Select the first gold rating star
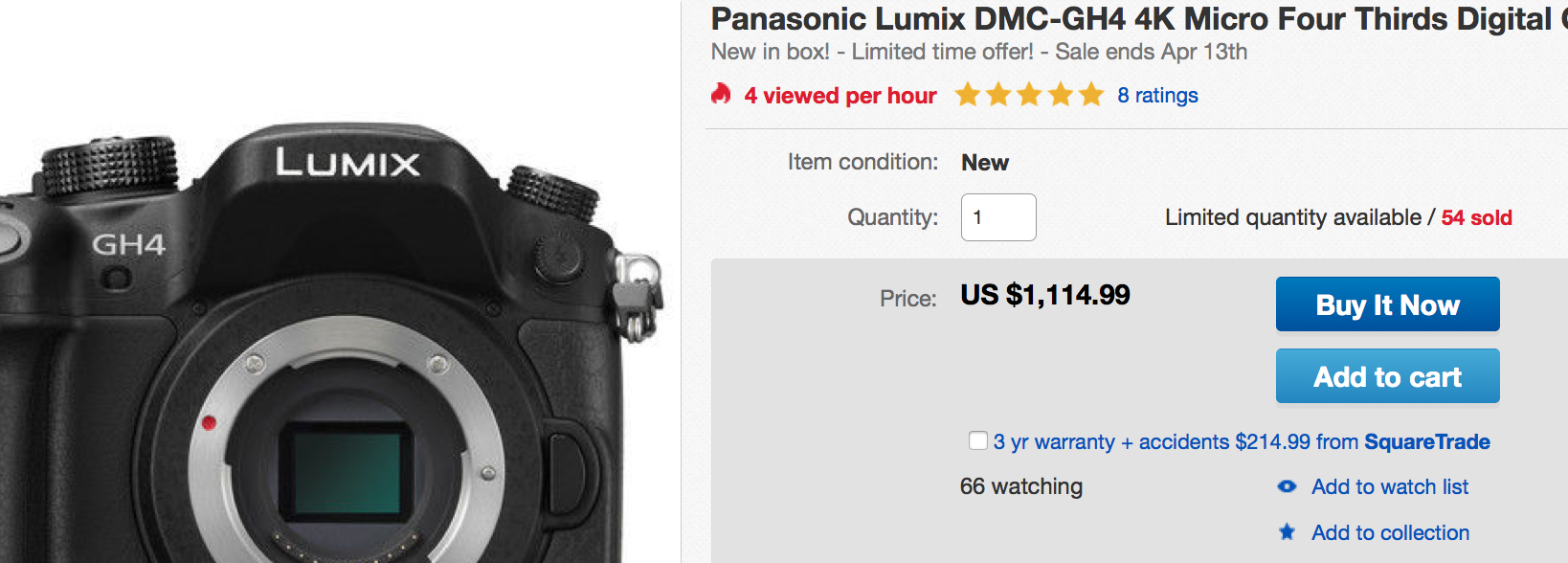 [x=967, y=95]
